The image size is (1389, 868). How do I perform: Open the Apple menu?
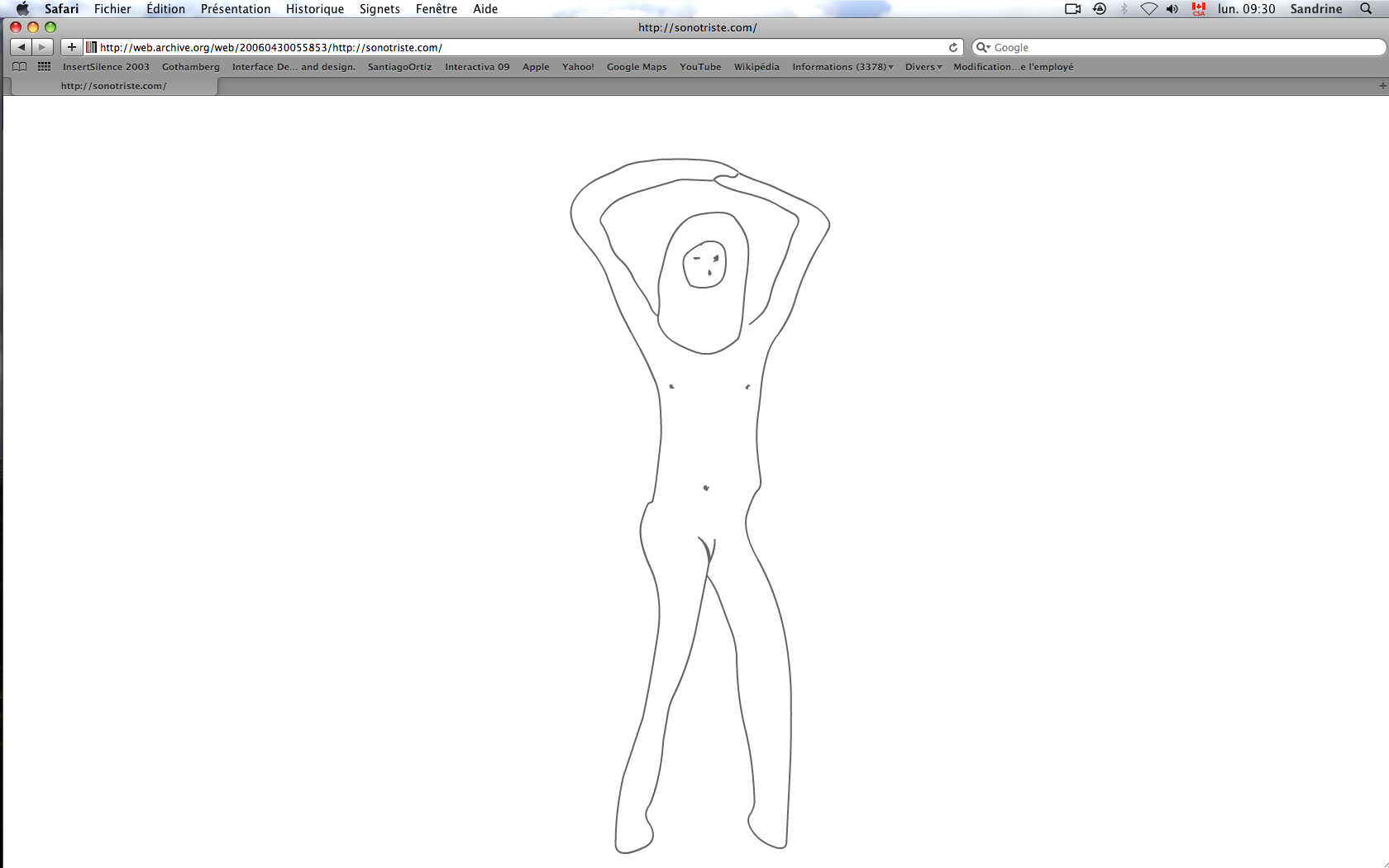tap(22, 9)
